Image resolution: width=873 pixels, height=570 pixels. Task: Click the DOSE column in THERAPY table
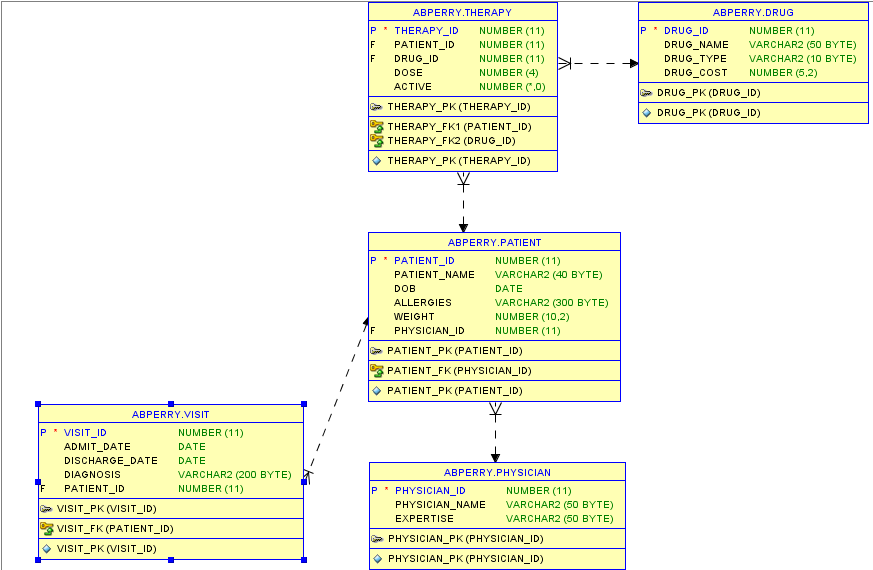tap(408, 73)
